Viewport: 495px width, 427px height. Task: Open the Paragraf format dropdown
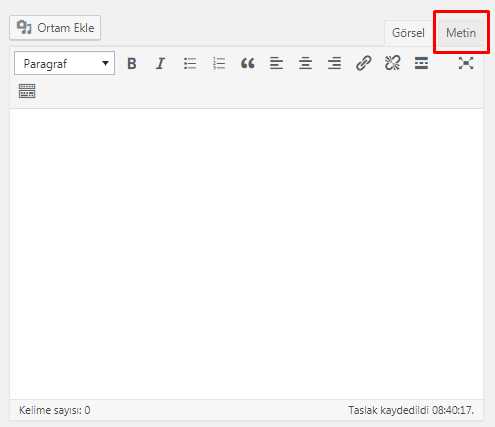[x=65, y=63]
